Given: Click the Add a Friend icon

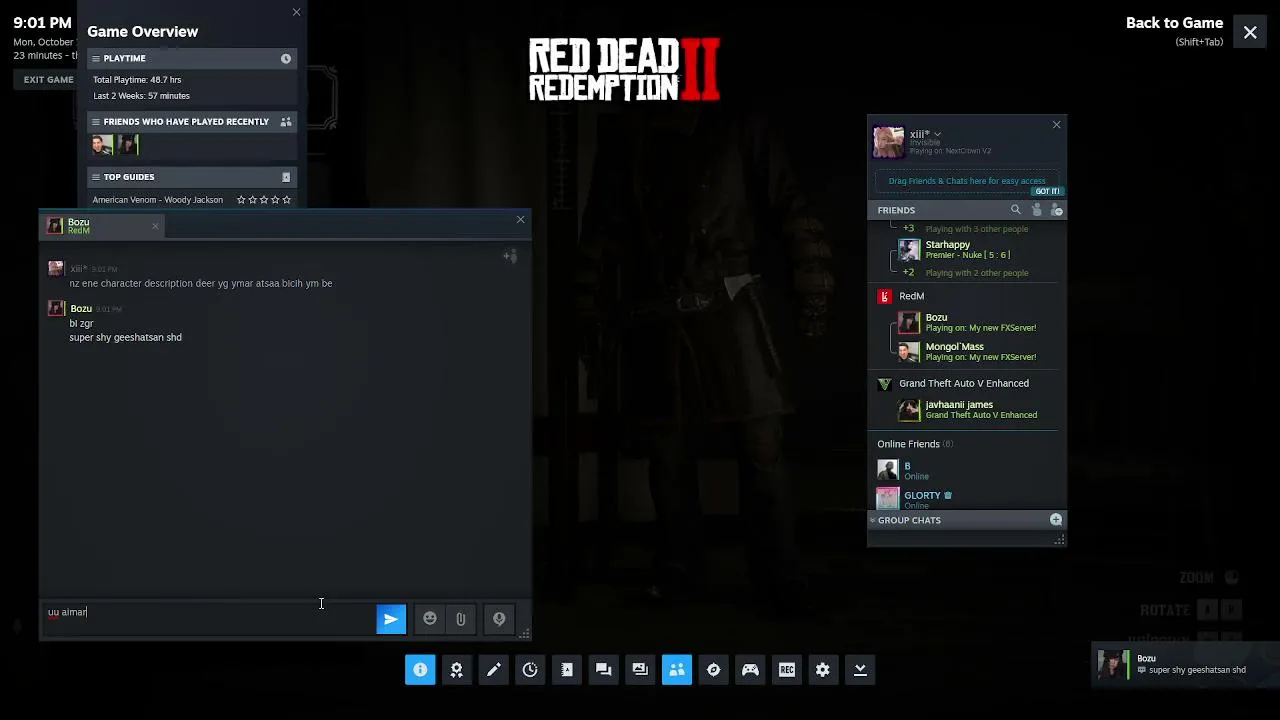Looking at the screenshot, I should [x=1036, y=210].
